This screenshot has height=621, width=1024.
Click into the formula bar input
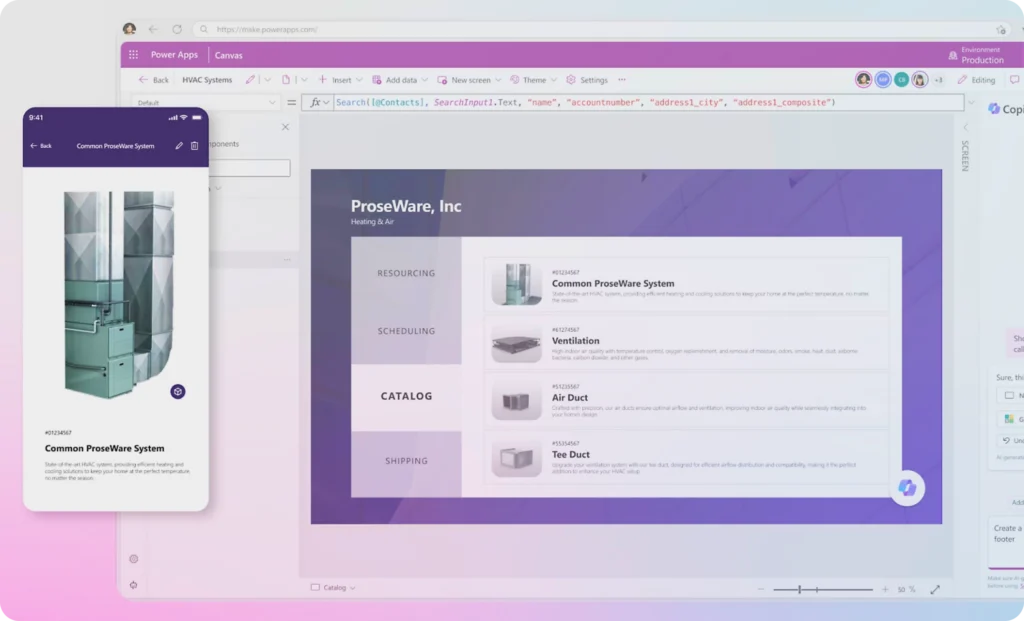(640, 102)
